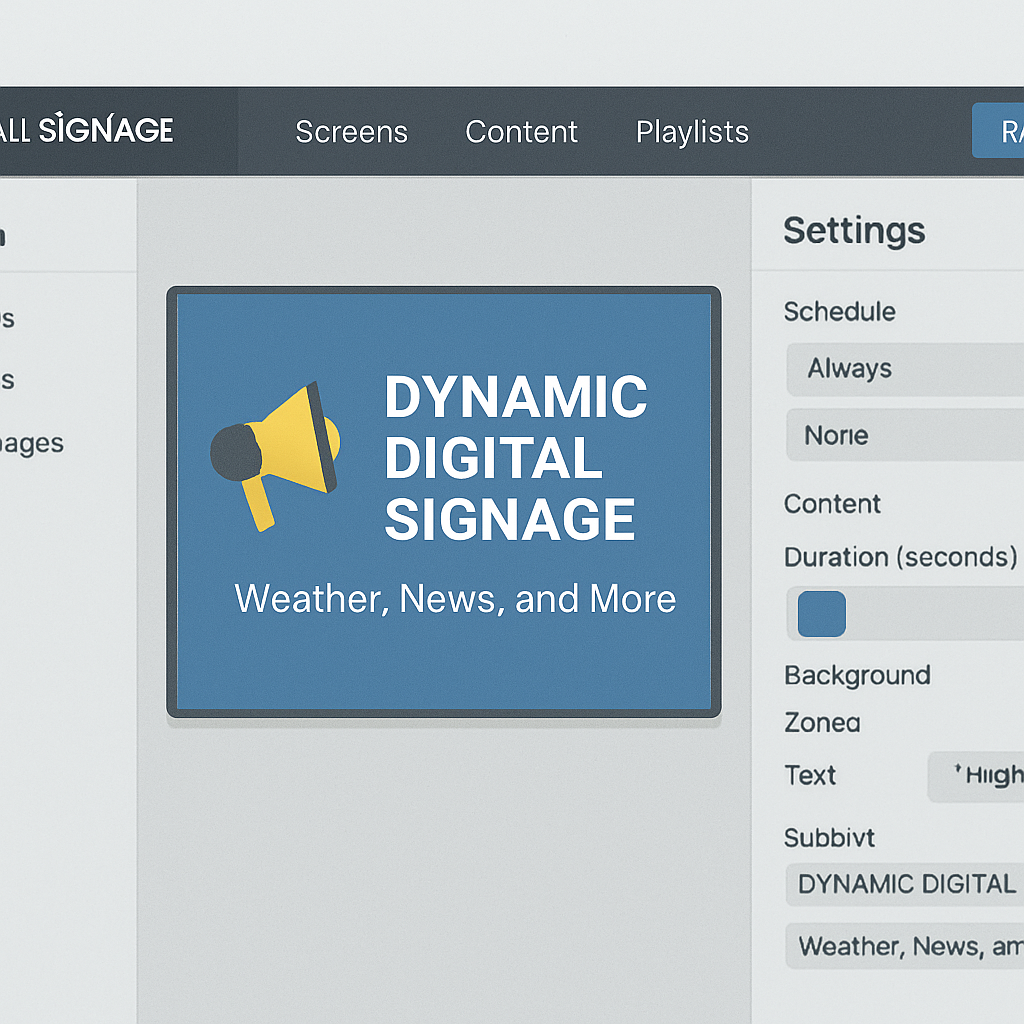
Task: Click the Duration (seconds) label
Action: pyautogui.click(x=901, y=557)
